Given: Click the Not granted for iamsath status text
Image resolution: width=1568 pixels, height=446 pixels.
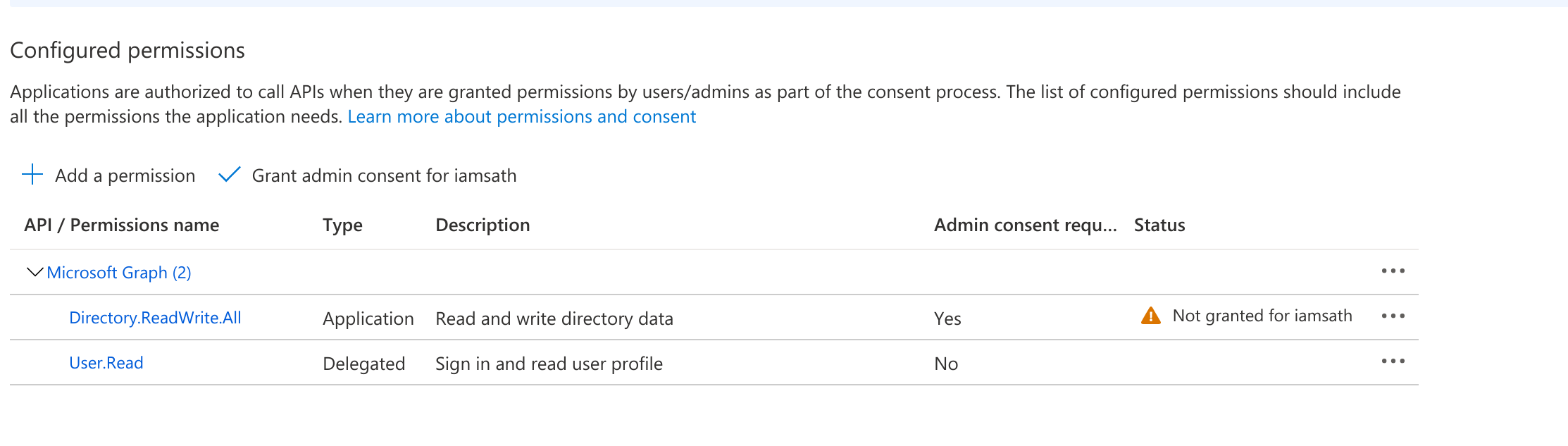Looking at the screenshot, I should pyautogui.click(x=1262, y=316).
